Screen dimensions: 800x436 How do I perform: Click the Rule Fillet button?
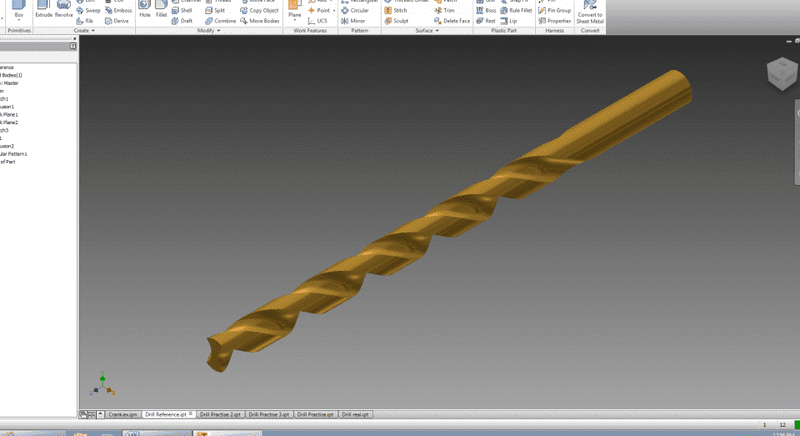[516, 10]
